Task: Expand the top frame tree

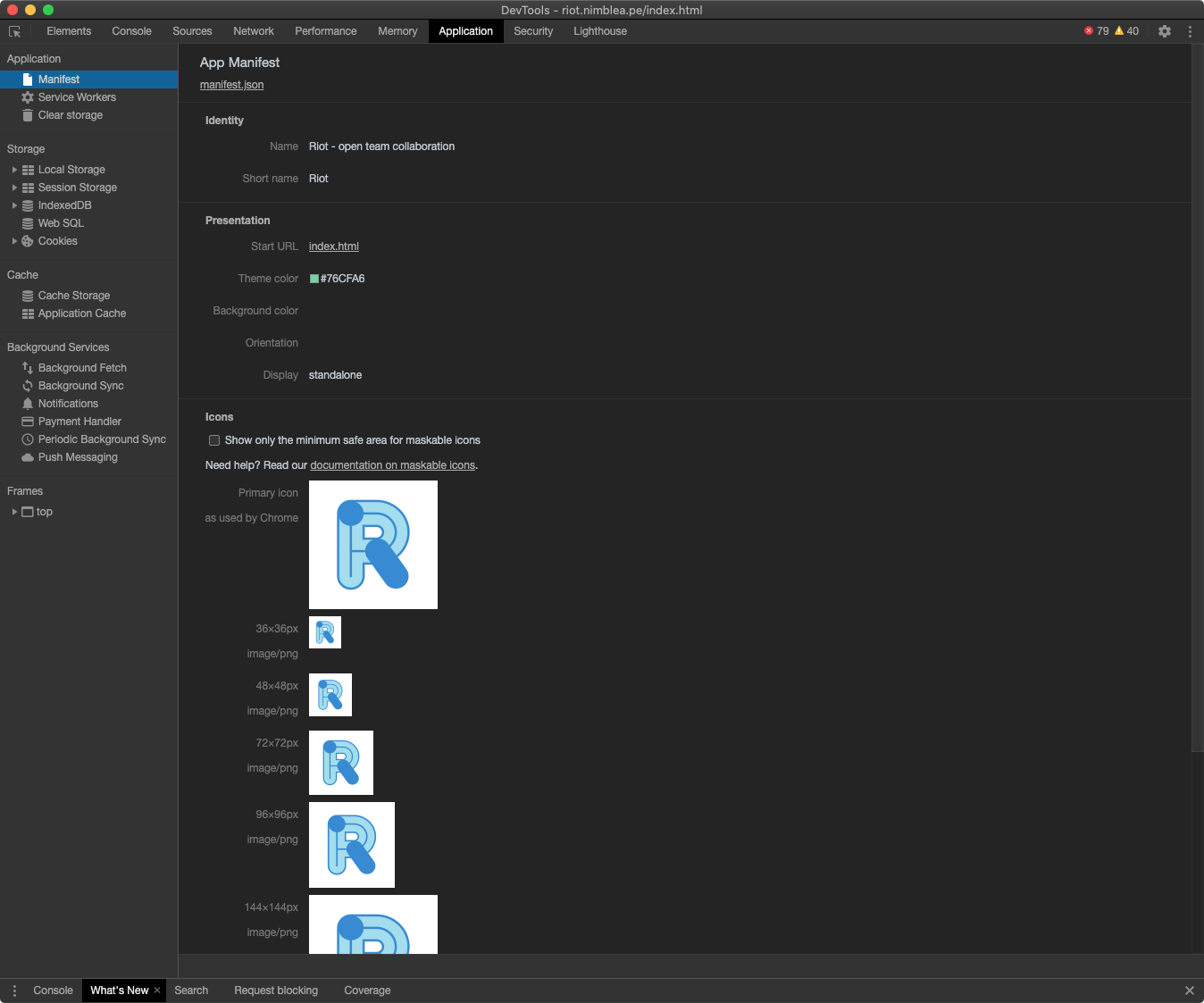Action: [x=14, y=512]
